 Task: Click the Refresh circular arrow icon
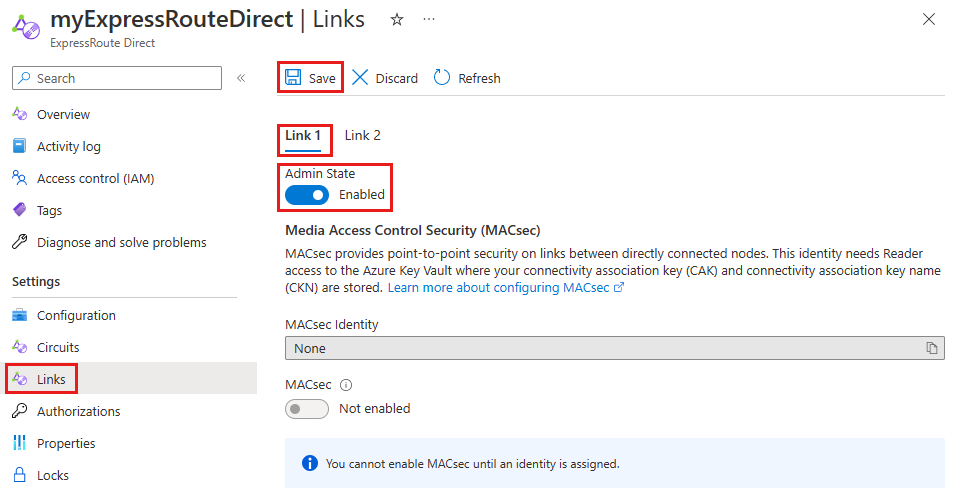(x=442, y=78)
